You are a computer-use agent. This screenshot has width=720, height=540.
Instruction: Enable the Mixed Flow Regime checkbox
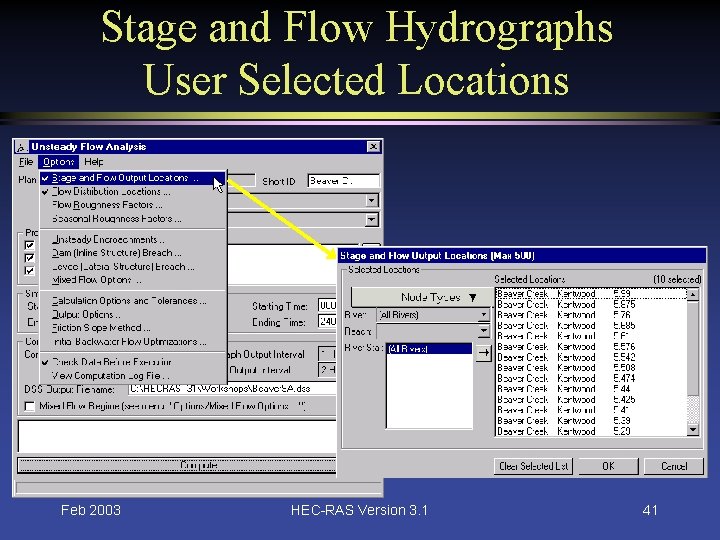click(x=29, y=406)
